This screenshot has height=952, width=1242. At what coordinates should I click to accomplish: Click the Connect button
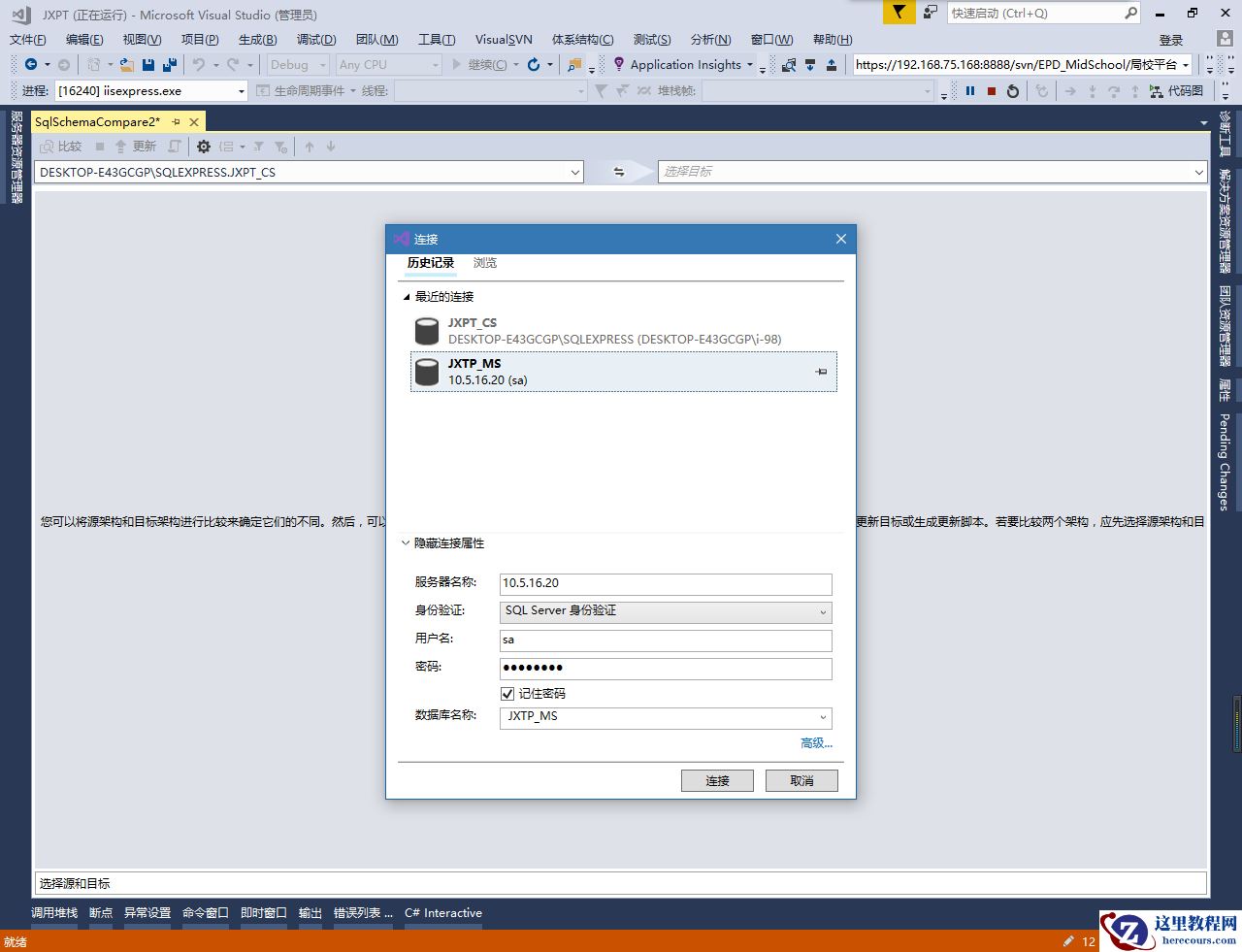(x=717, y=781)
